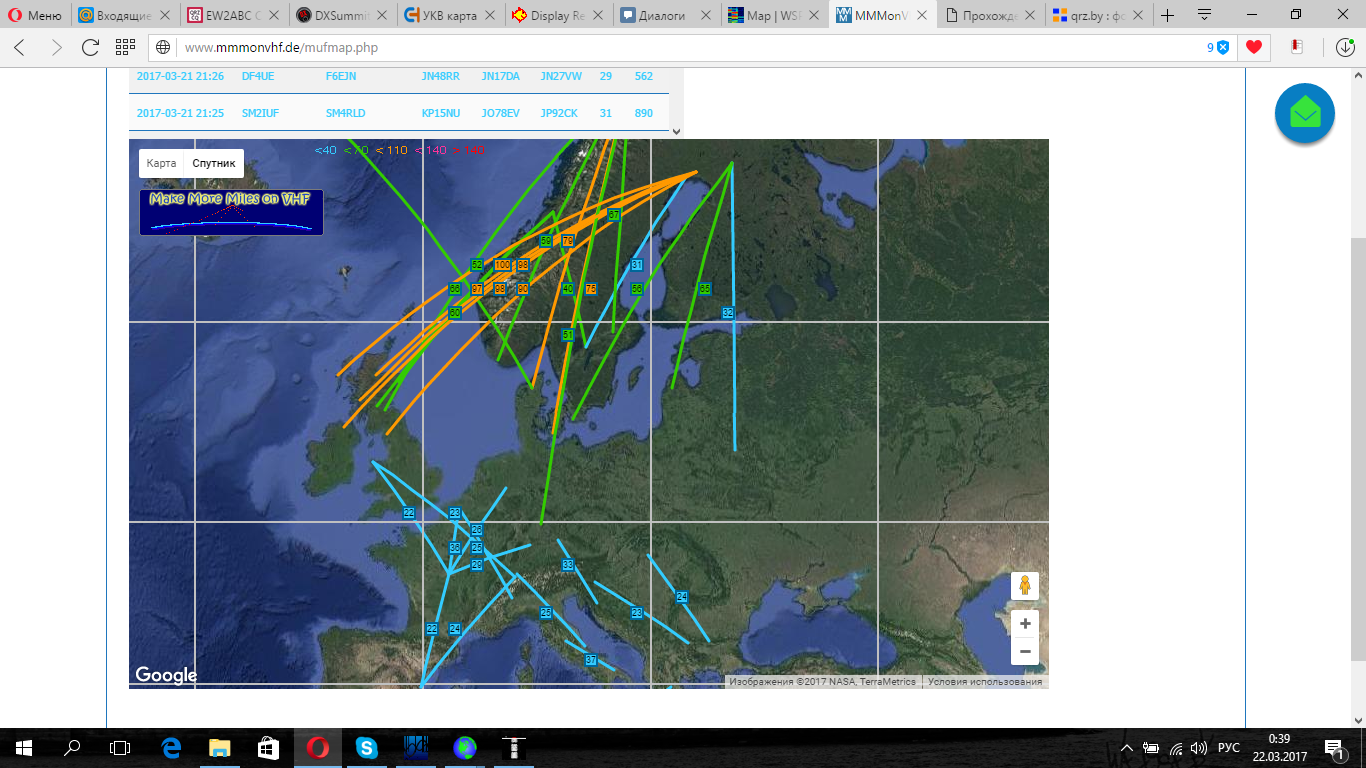
Task: Open Условия использования link on map
Action: 984,682
